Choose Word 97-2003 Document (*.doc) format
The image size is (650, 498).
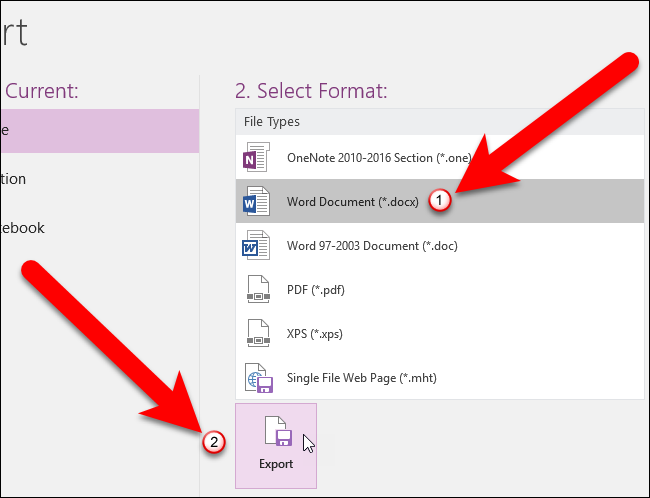click(440, 245)
